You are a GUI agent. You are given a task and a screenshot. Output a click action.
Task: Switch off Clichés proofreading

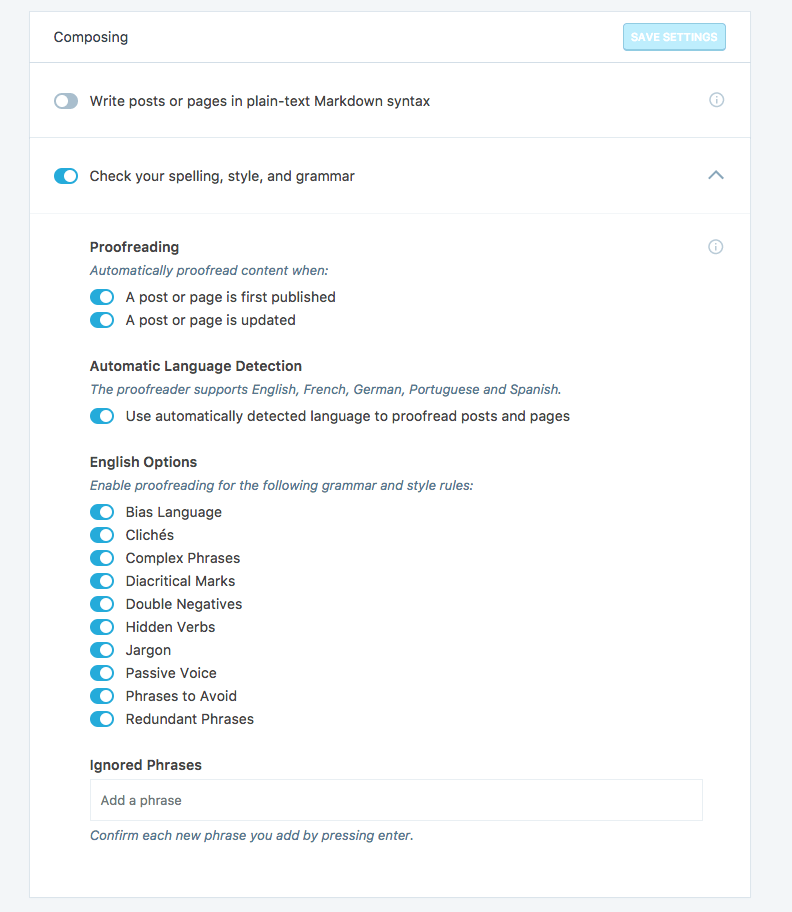(102, 535)
